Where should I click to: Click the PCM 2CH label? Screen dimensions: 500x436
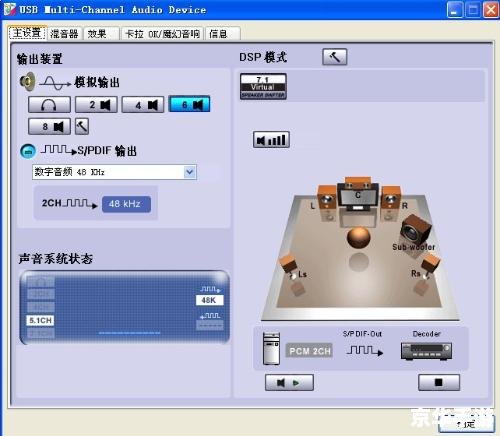click(309, 351)
